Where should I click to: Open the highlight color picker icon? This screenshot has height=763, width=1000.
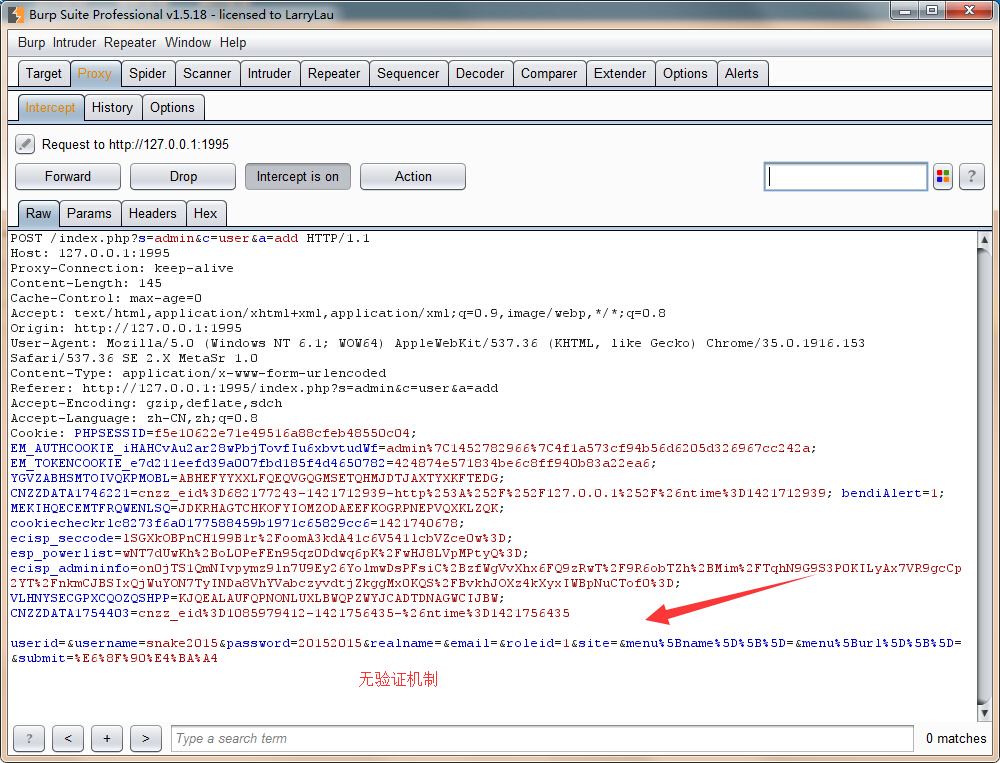point(943,177)
